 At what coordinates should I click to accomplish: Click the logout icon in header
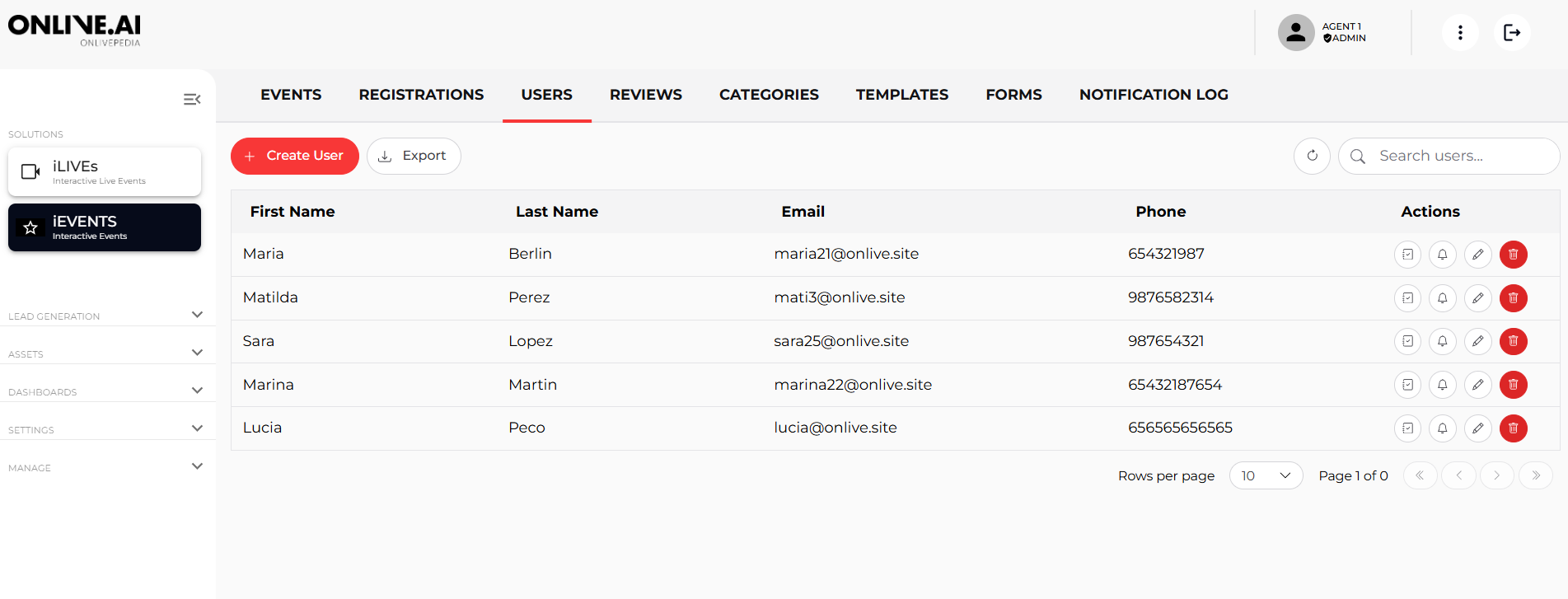1512,33
